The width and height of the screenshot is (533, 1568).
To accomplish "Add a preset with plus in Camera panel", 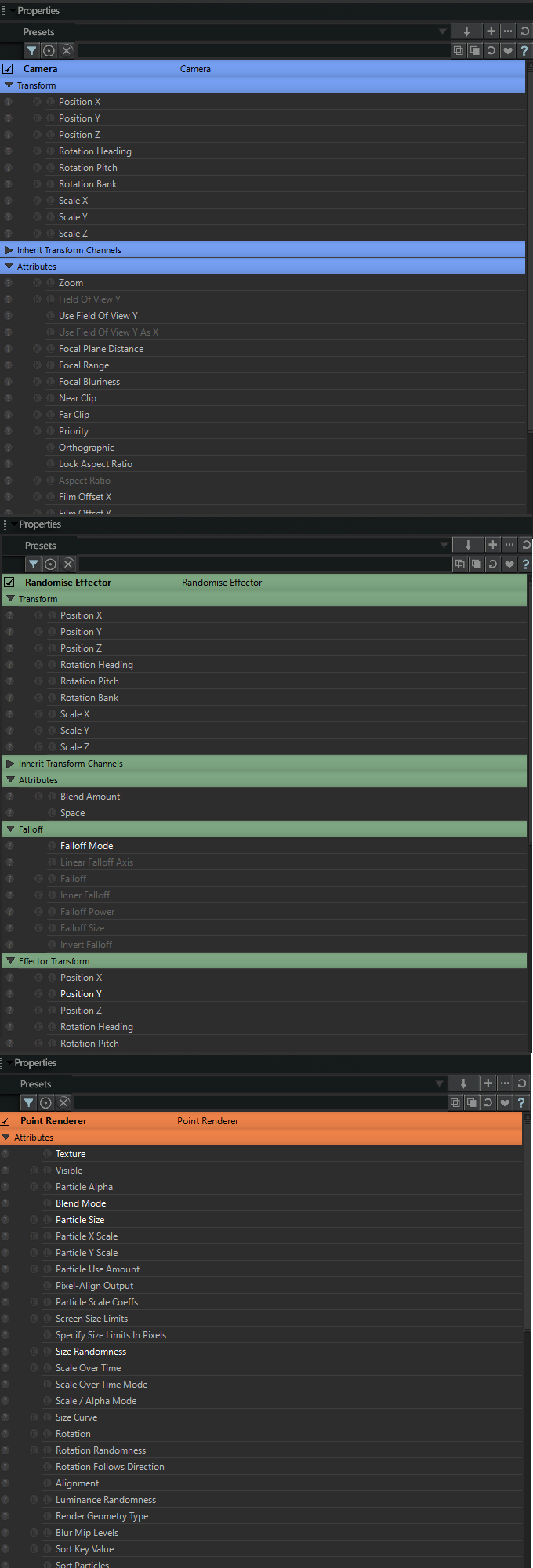I will click(x=491, y=31).
